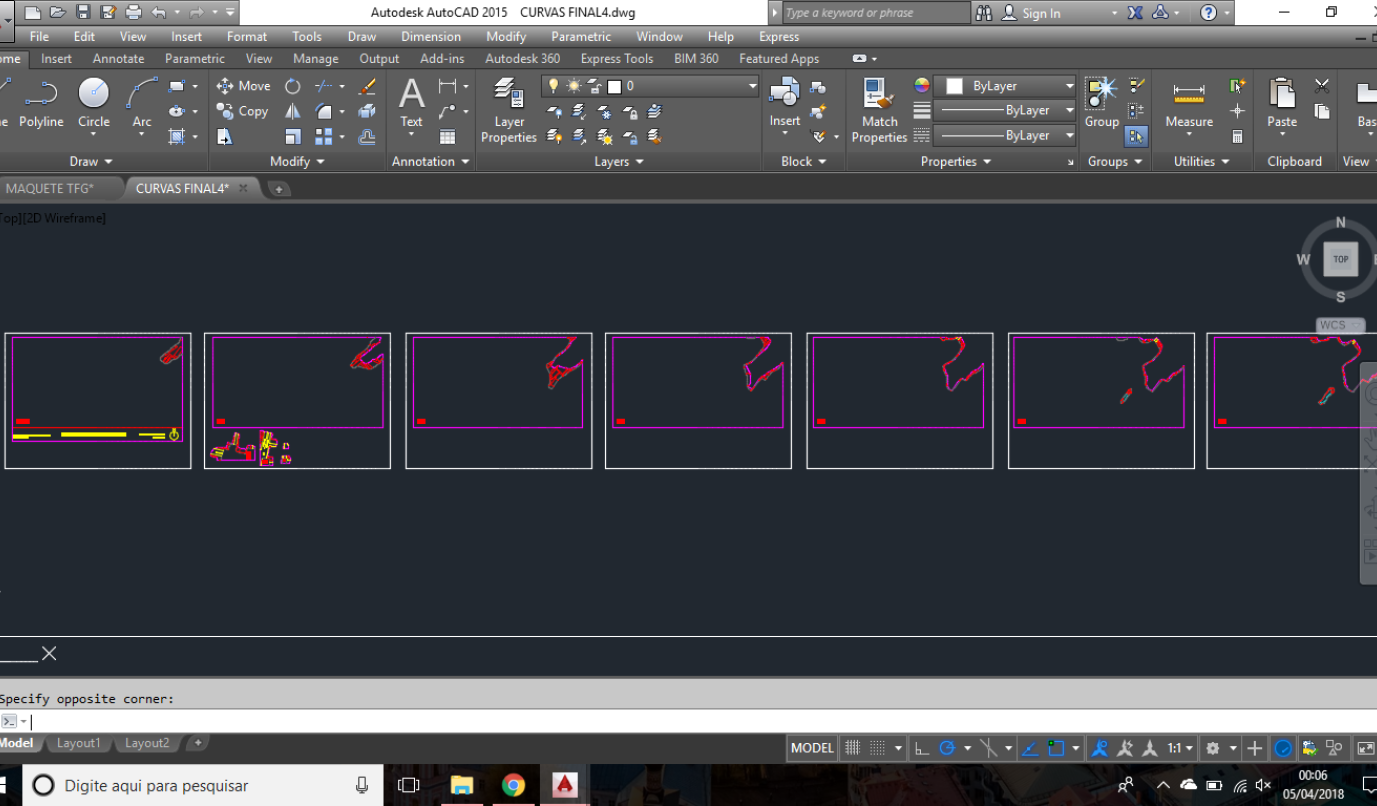
Task: Click the Cut scissors icon
Action: (1322, 86)
